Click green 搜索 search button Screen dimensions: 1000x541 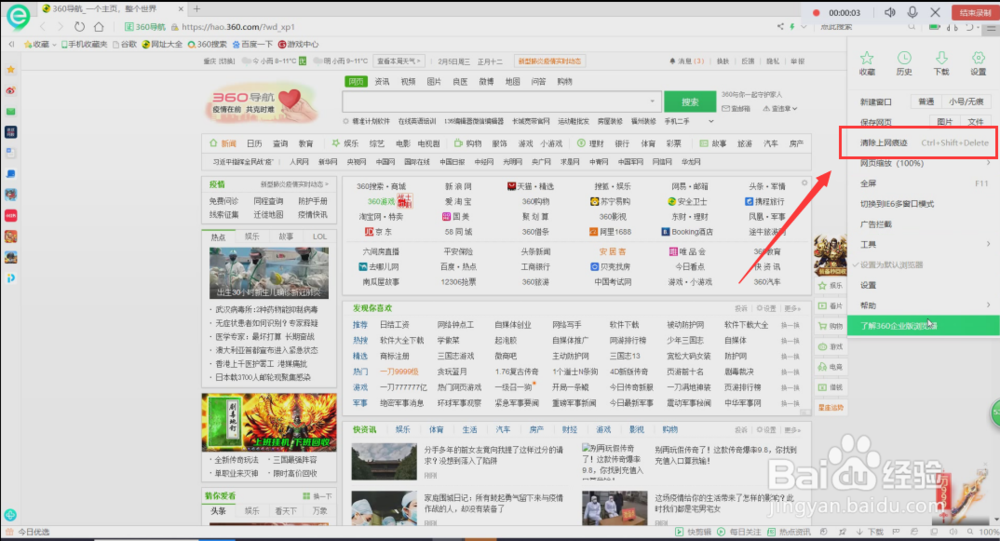(x=690, y=102)
